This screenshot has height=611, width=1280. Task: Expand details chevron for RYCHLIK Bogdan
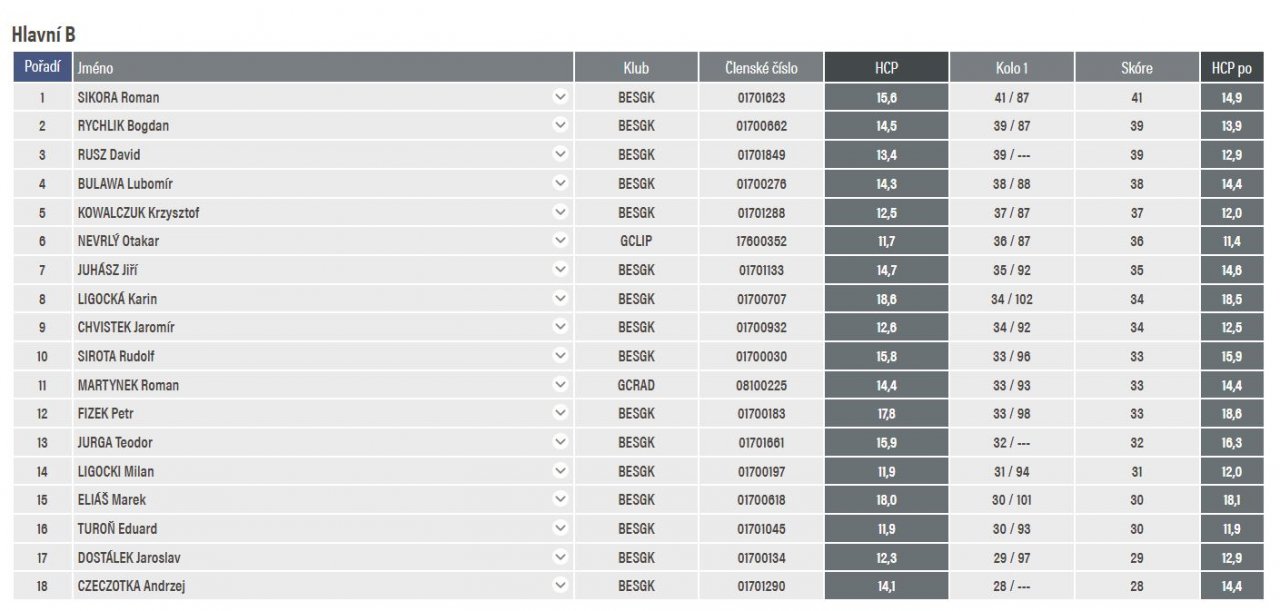point(560,126)
